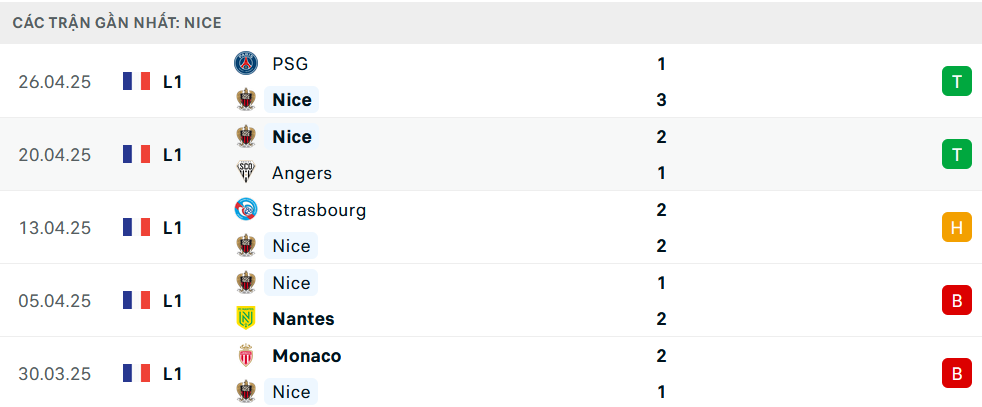Click orange H badge for Strasbourg match
Image resolution: width=982 pixels, height=407 pixels.
click(x=956, y=227)
